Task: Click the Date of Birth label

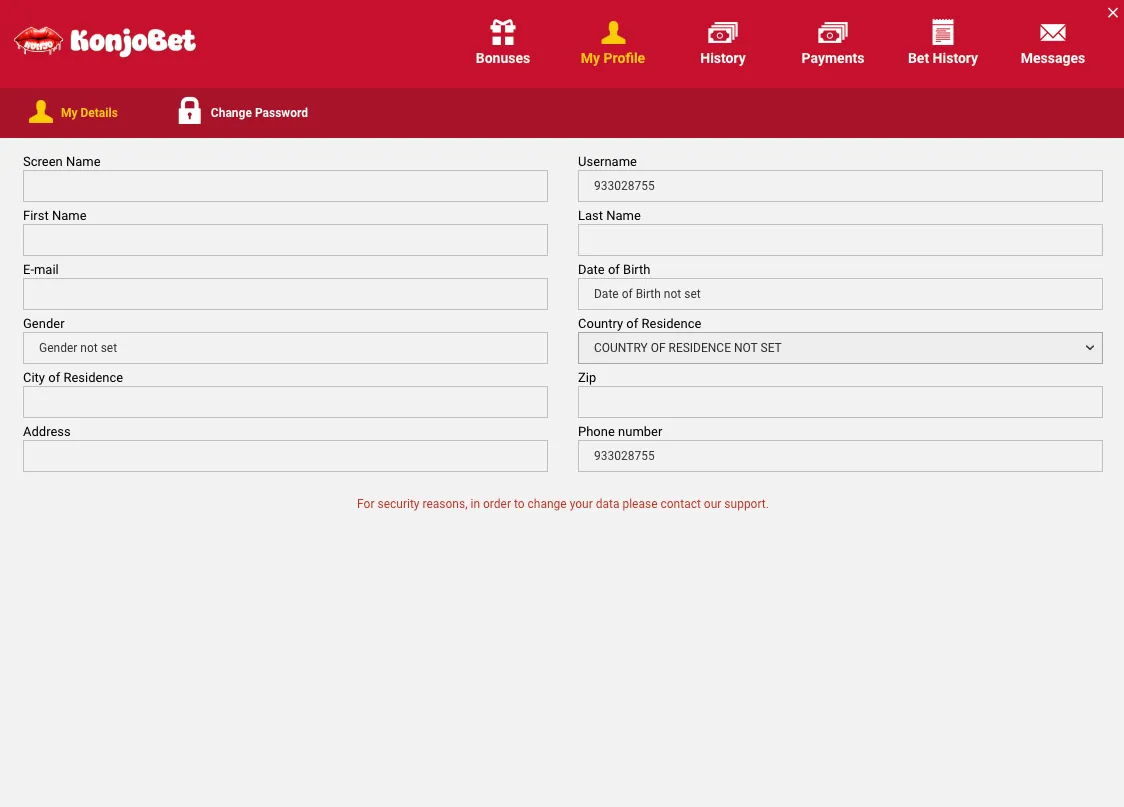Action: (x=614, y=269)
